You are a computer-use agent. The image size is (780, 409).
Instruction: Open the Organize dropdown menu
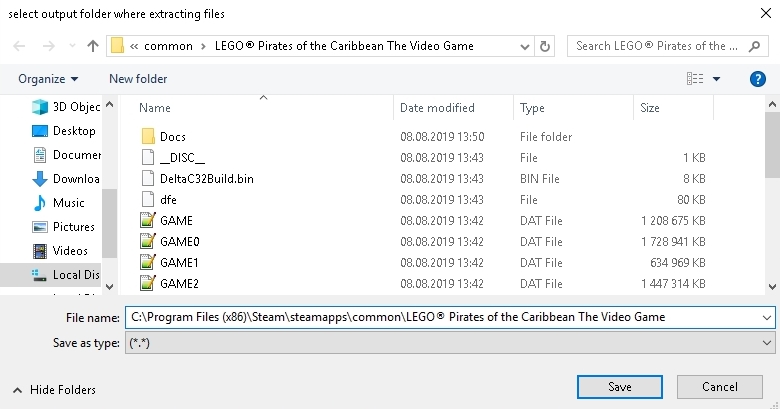tap(48, 79)
